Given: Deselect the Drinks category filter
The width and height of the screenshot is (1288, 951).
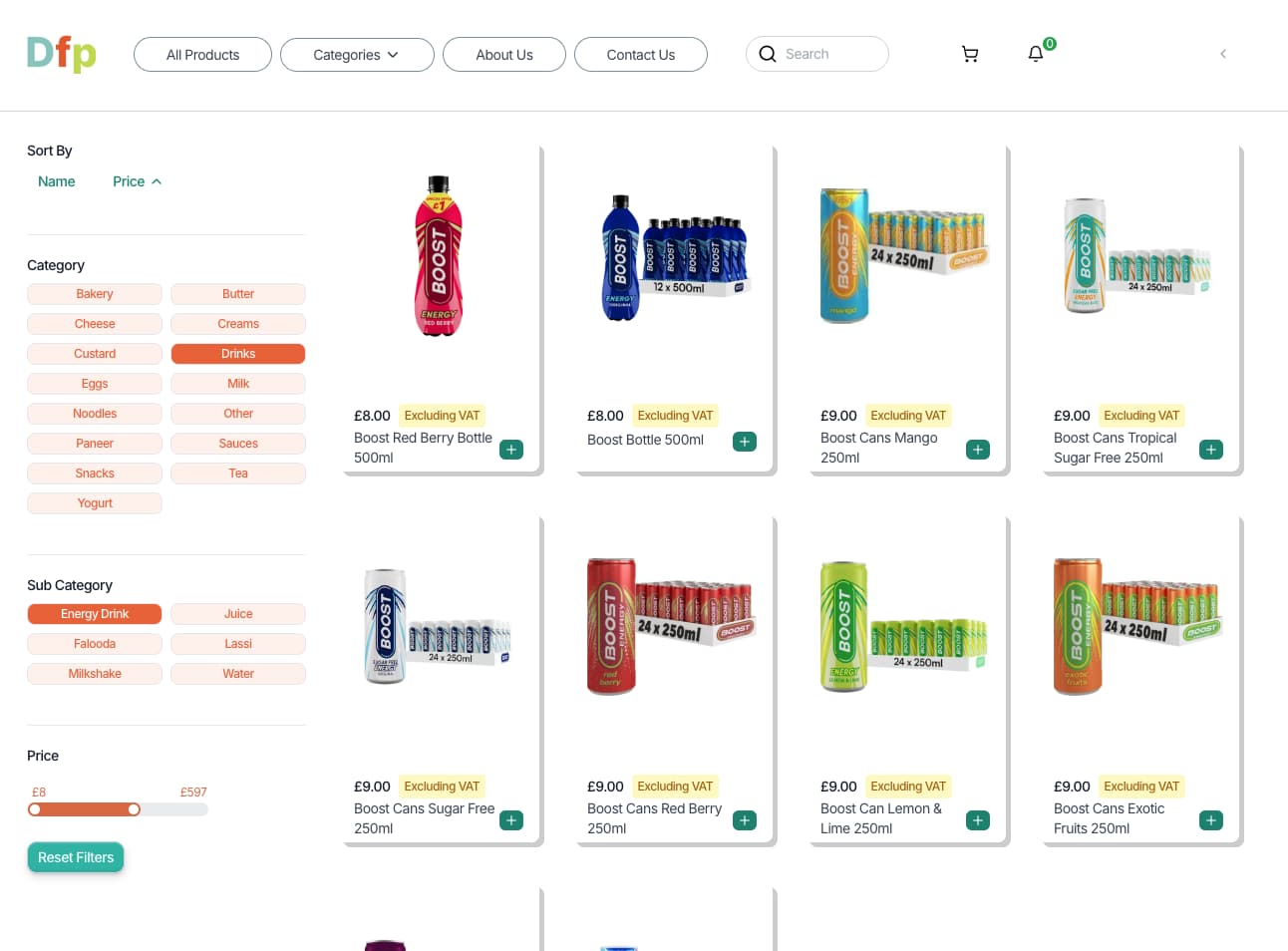Looking at the screenshot, I should pos(238,354).
